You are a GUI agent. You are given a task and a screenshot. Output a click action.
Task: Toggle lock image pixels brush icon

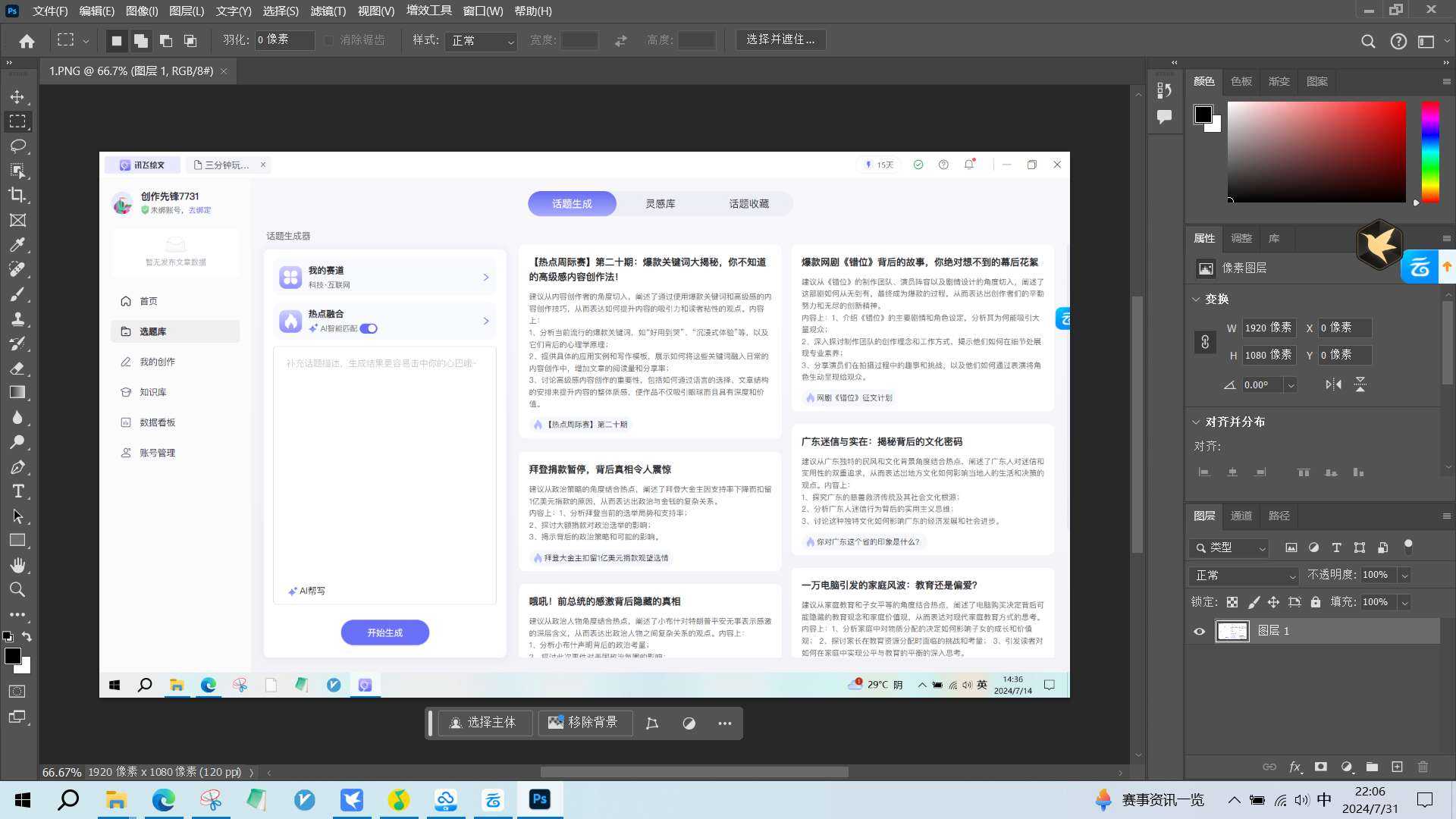click(1254, 602)
